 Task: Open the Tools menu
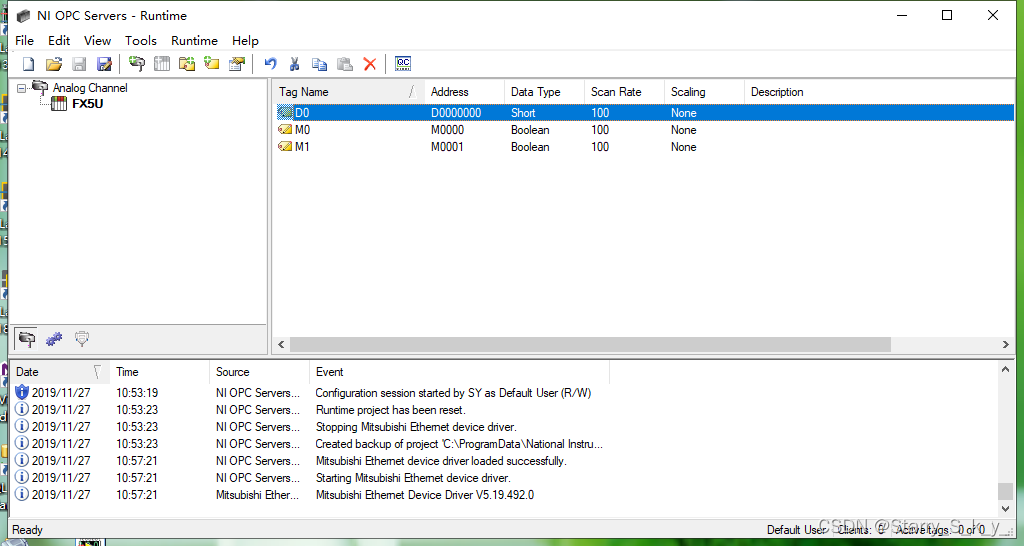(x=140, y=40)
